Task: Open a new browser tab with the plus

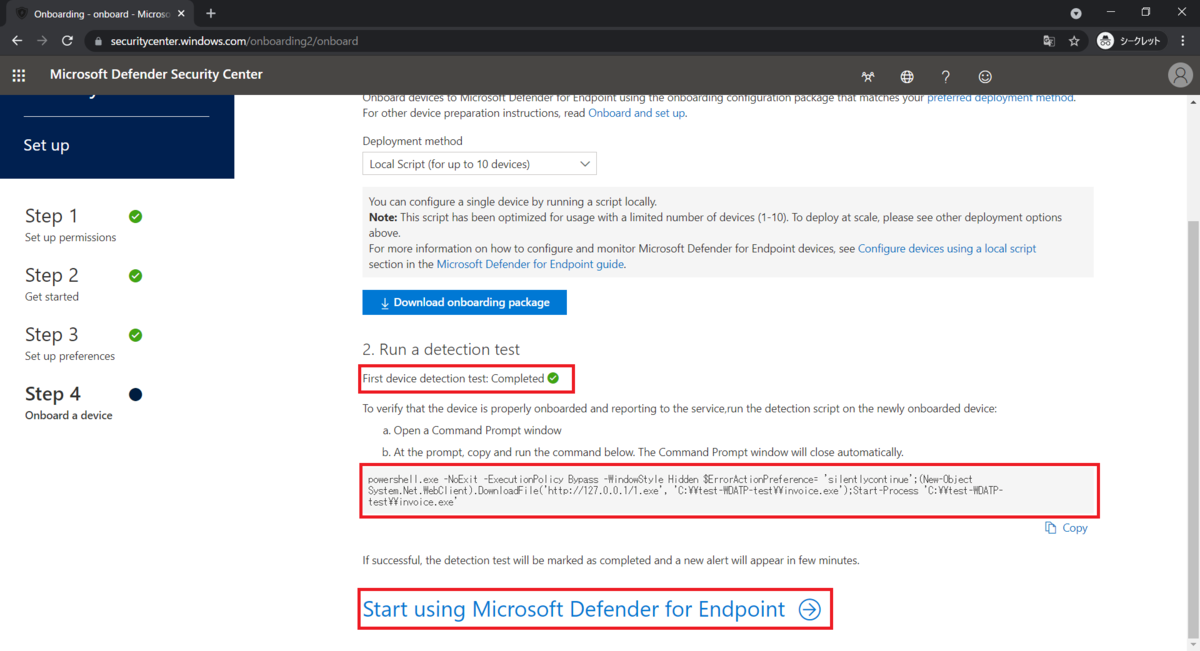Action: pos(211,13)
